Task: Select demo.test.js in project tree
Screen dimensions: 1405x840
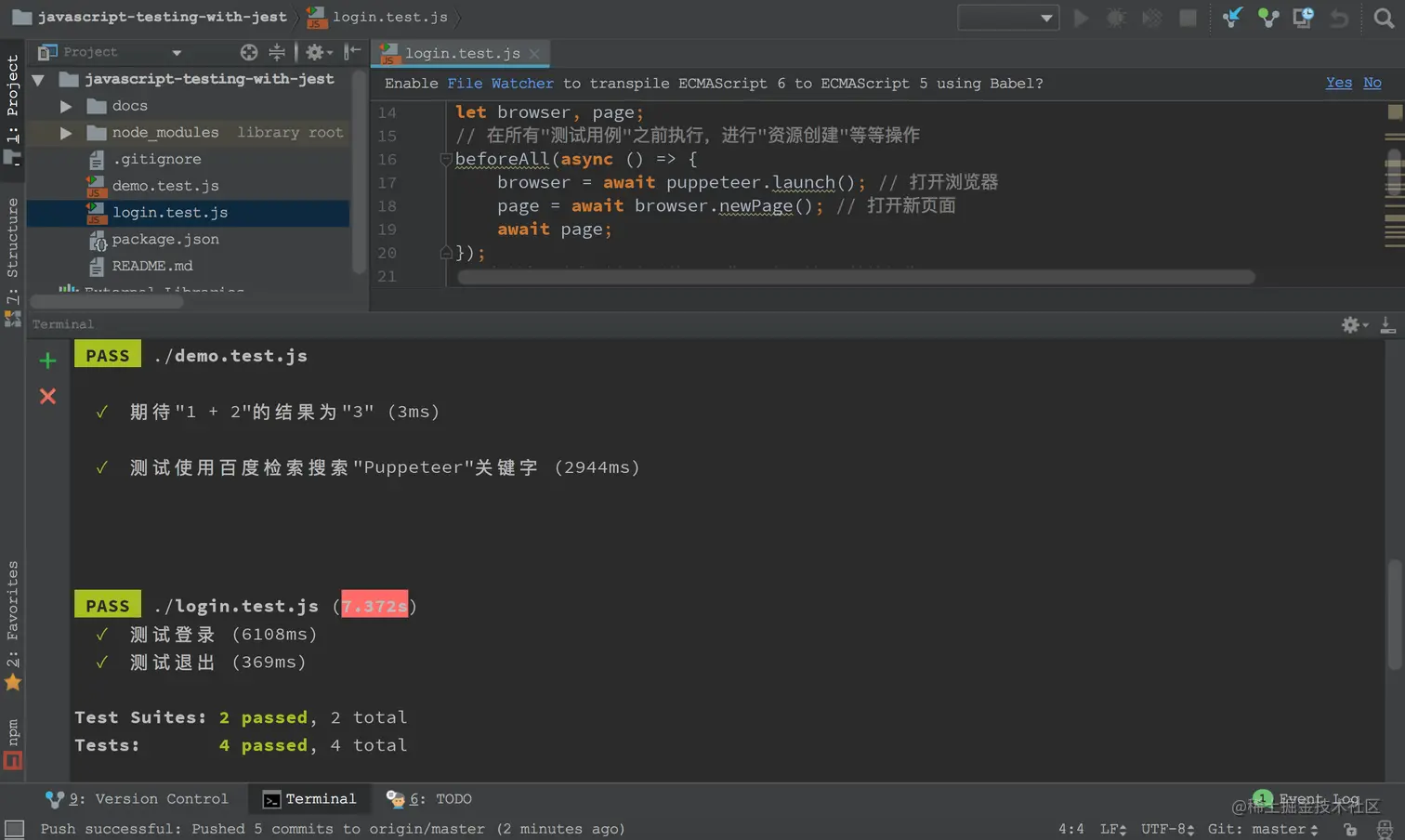Action: pyautogui.click(x=165, y=186)
